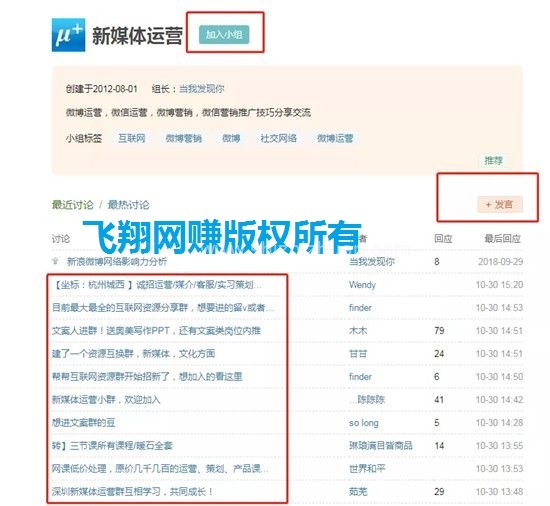The image size is (550, 506).
Task: Open group leader link 当我发现你
Action: [x=201, y=89]
